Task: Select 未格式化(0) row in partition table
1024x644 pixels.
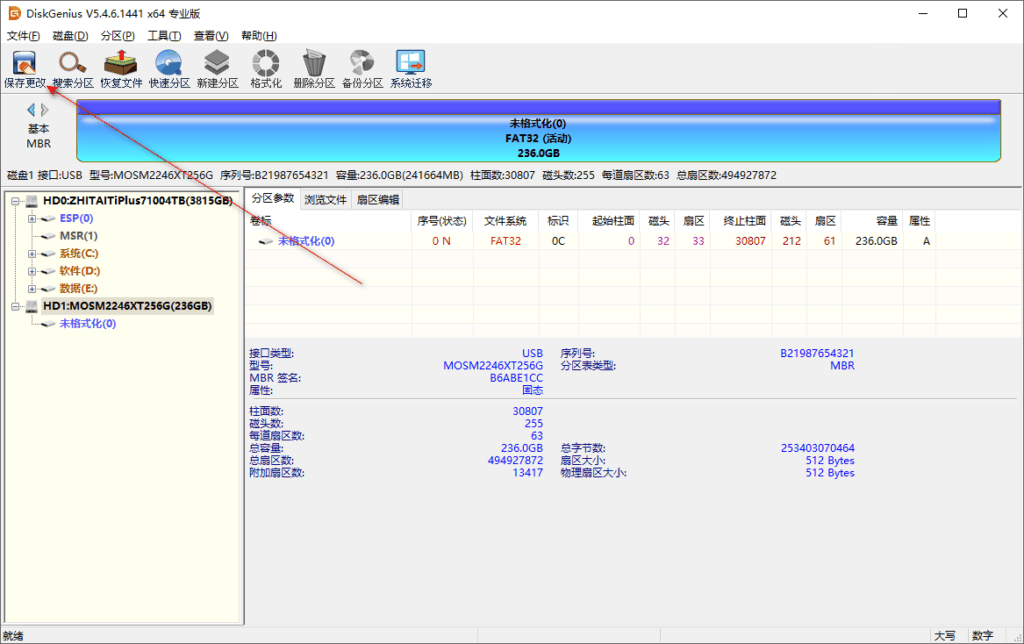Action: click(x=306, y=241)
